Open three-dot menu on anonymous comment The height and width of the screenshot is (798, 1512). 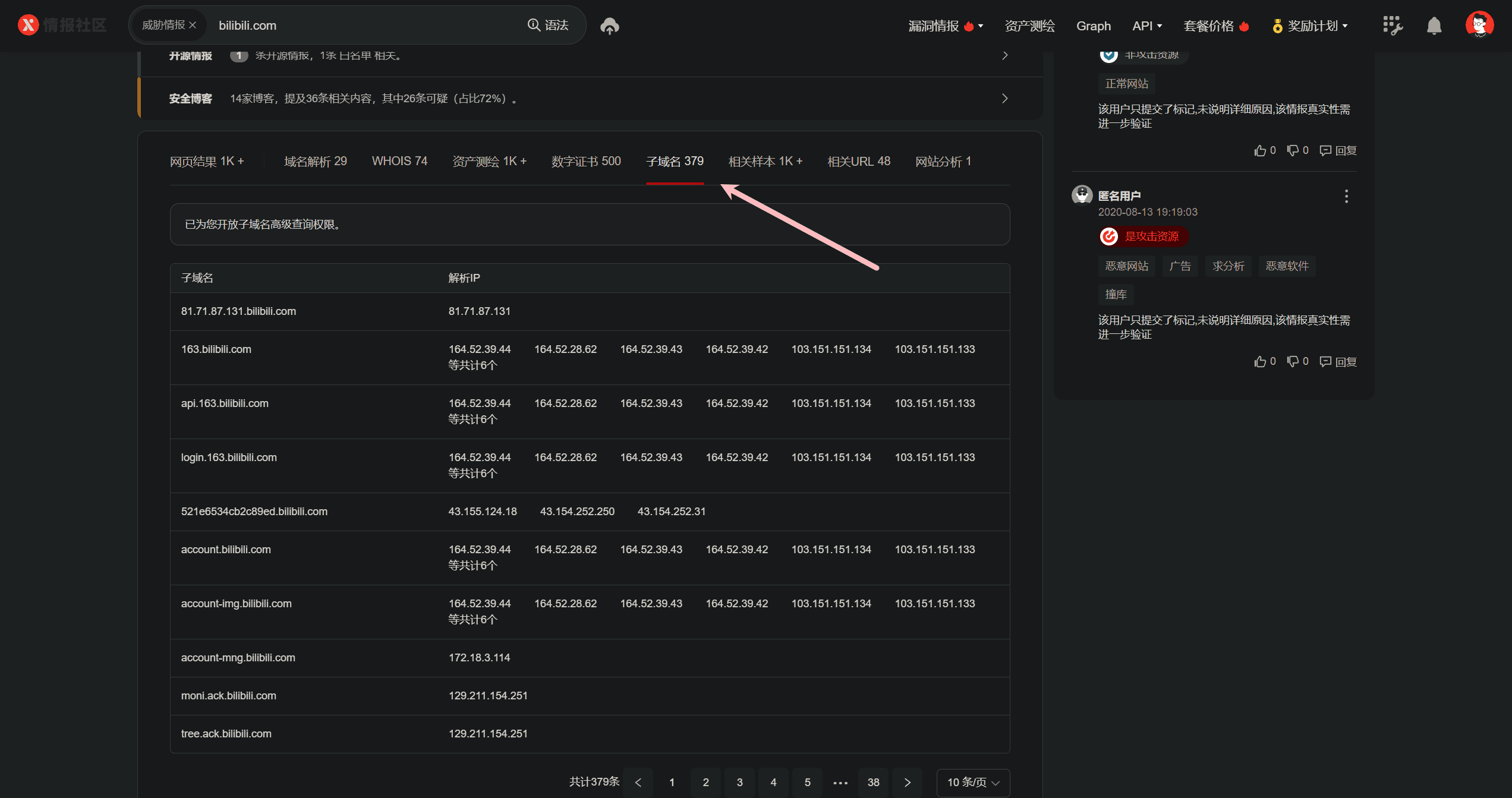point(1346,196)
